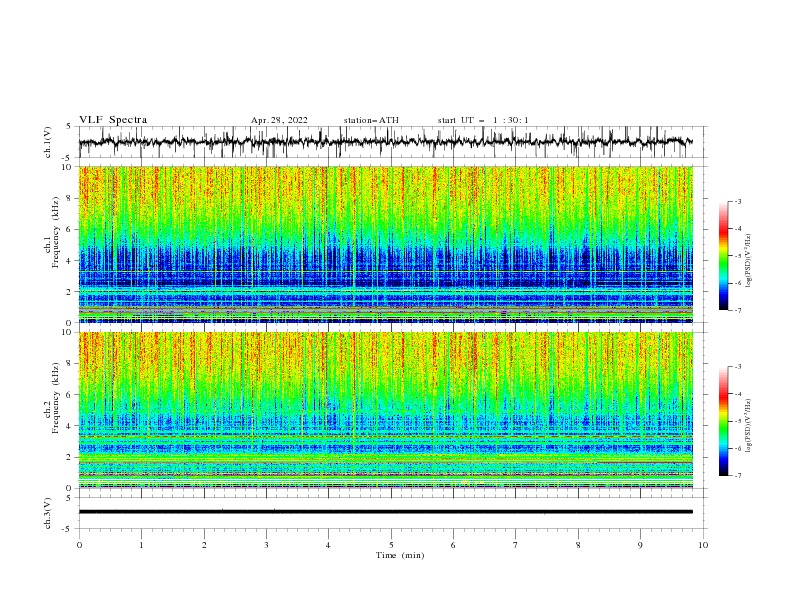Click the ch.2 spectrogram "4" kHz tick label
This screenshot has width=792, height=612.
[x=70, y=426]
